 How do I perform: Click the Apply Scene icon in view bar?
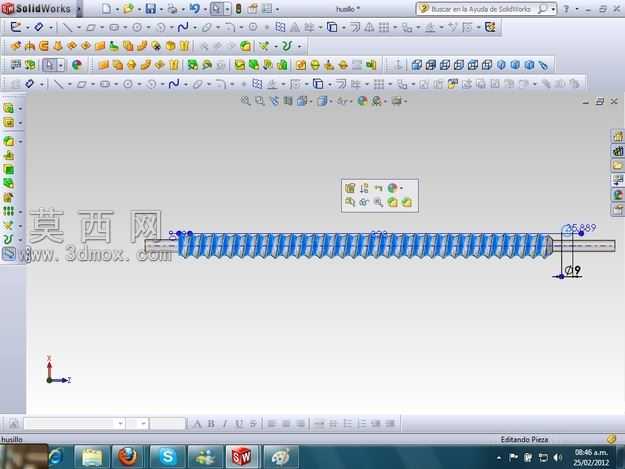tap(377, 102)
